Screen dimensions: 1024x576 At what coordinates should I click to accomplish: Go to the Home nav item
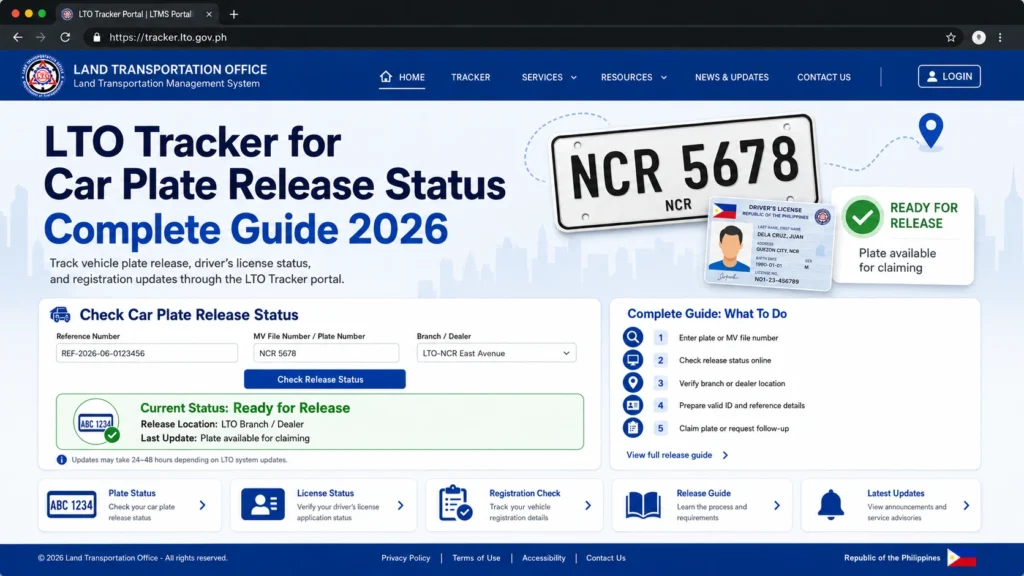(x=402, y=77)
